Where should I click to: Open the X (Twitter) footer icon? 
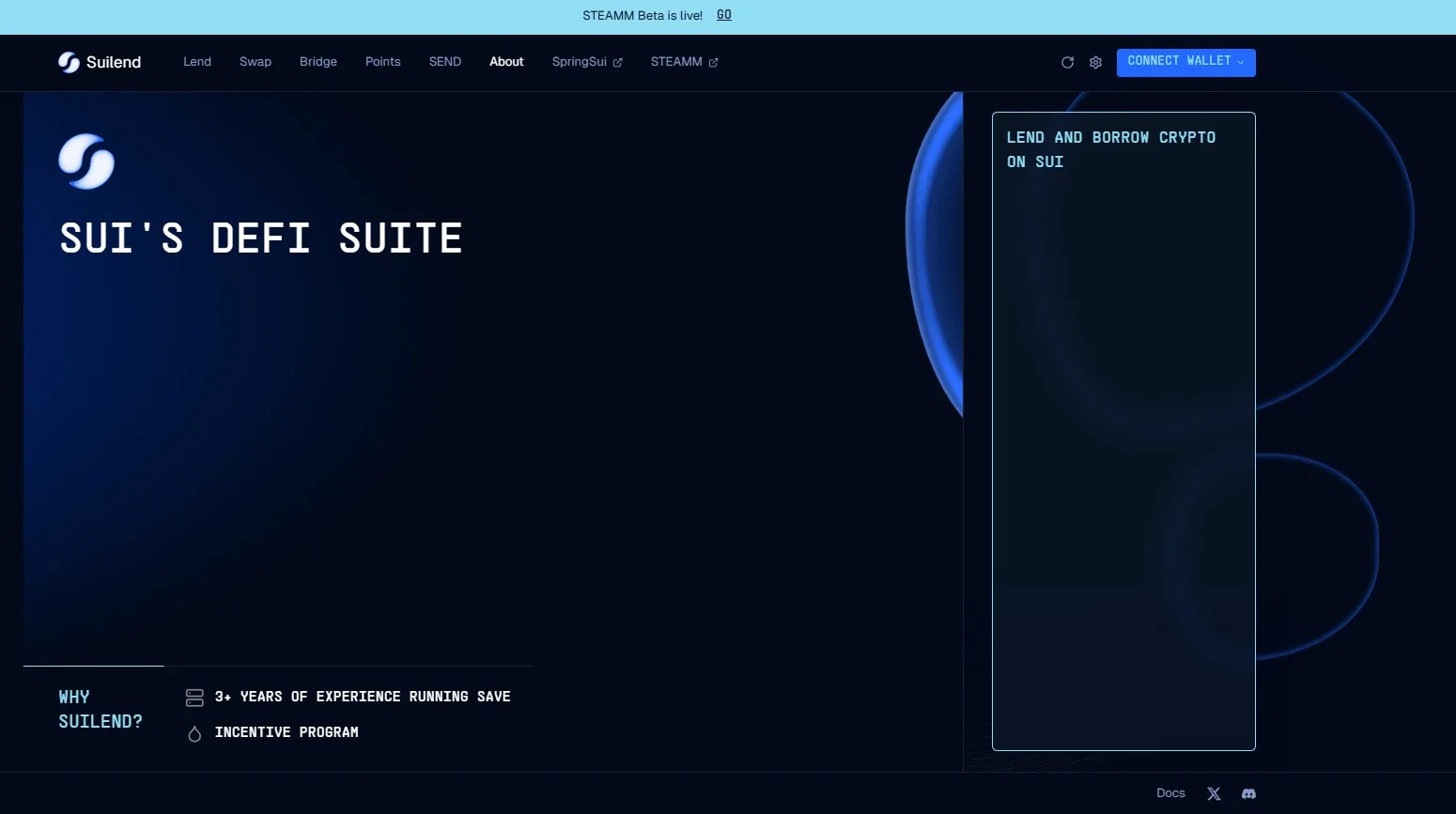click(x=1214, y=794)
